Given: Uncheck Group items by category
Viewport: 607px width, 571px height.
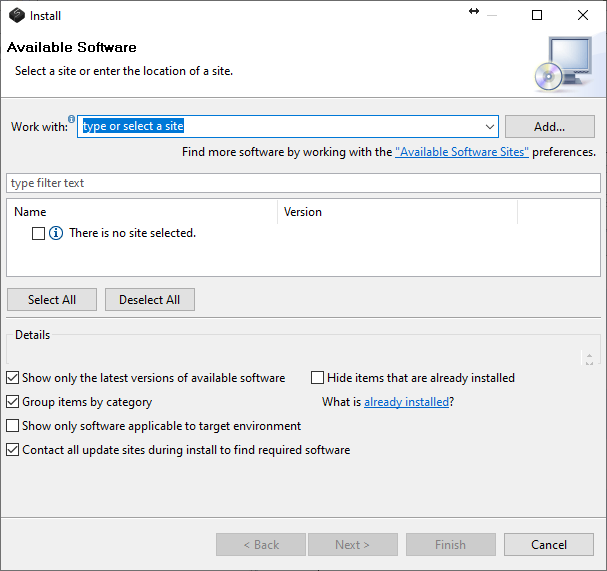Looking at the screenshot, I should tap(13, 402).
